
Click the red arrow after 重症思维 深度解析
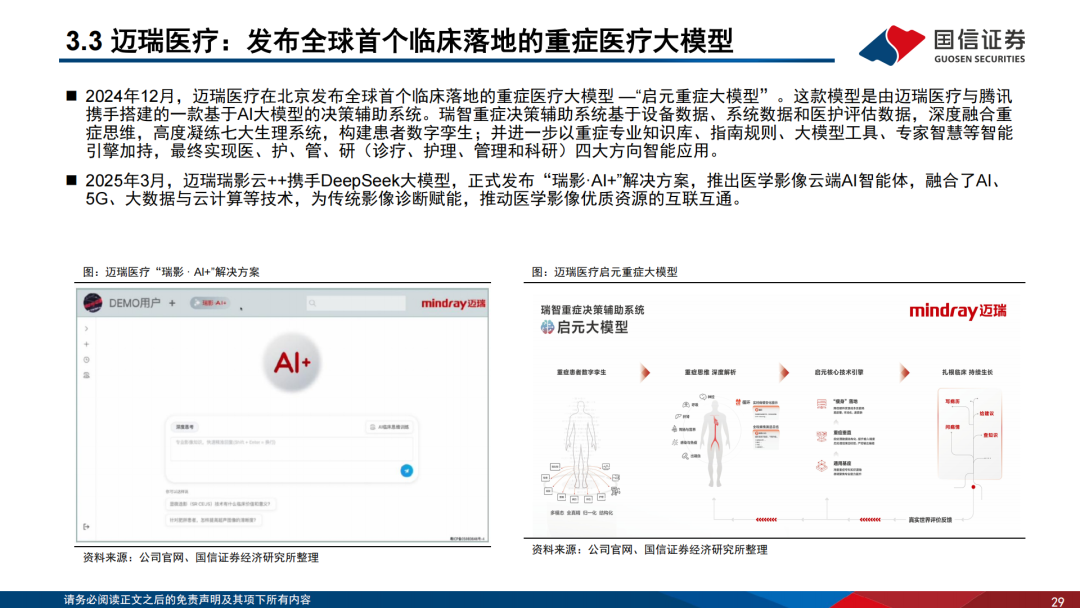pyautogui.click(x=784, y=373)
